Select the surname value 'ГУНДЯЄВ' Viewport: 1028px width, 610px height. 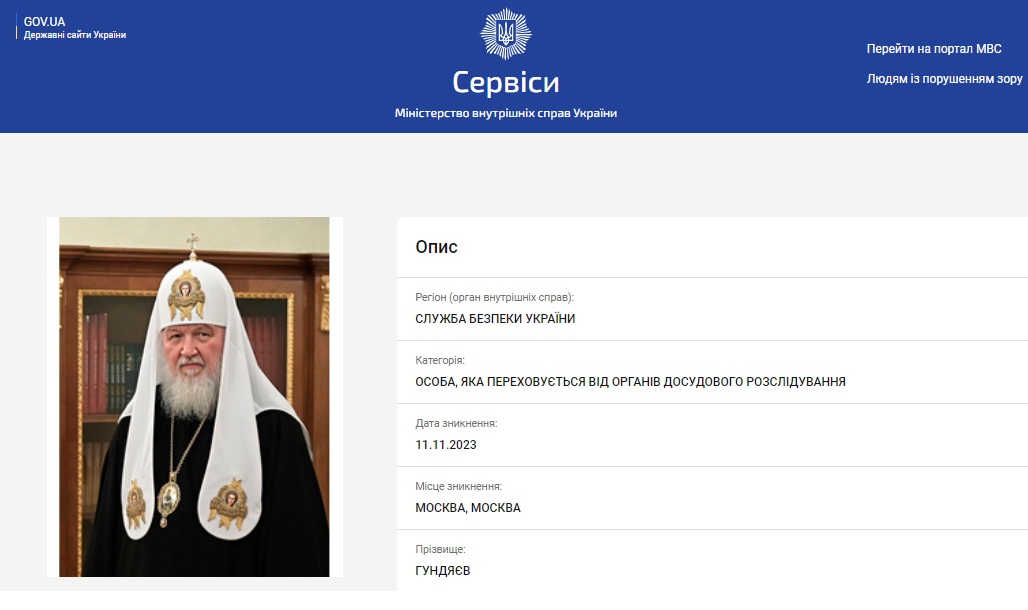(443, 571)
